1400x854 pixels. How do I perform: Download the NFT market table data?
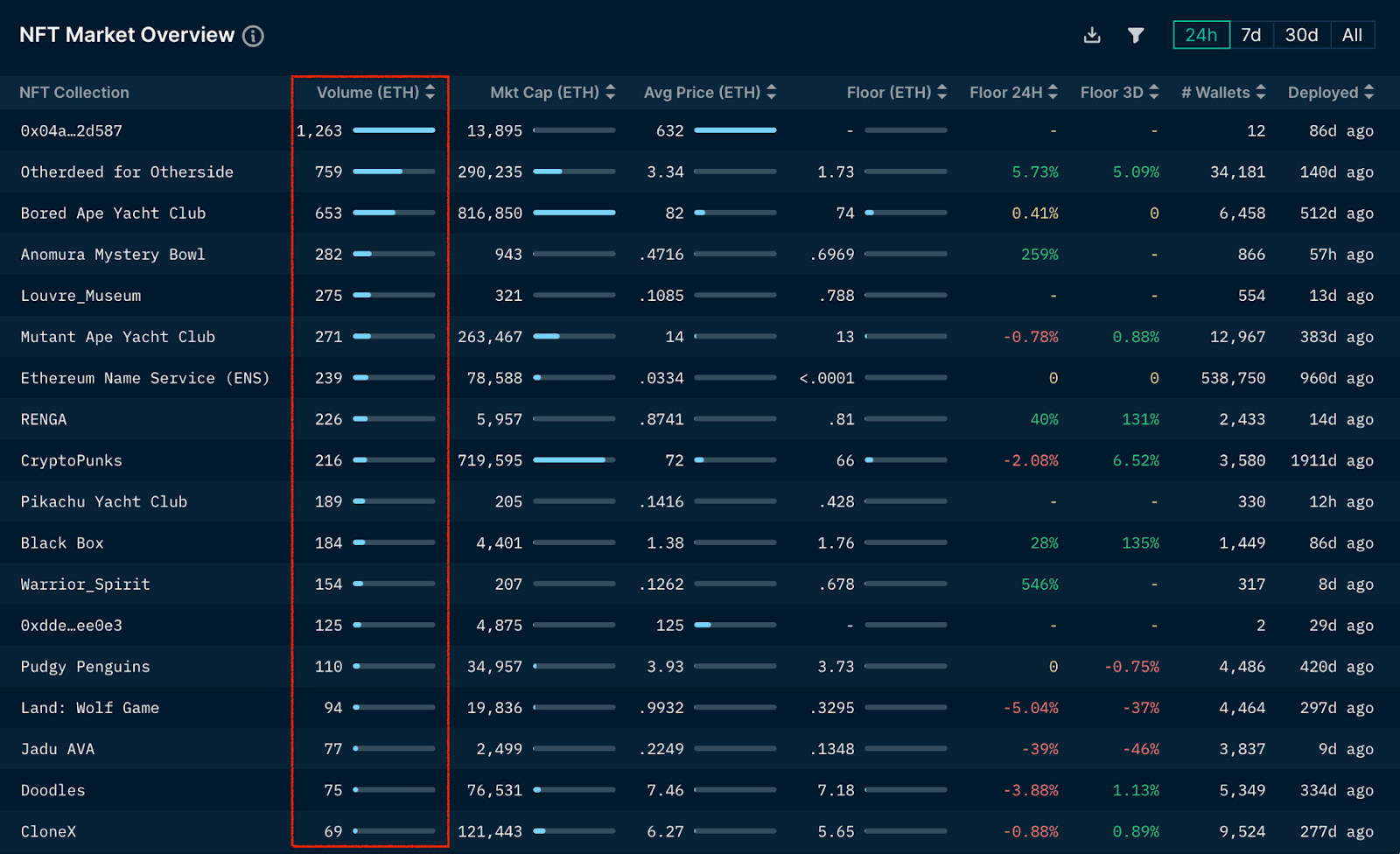[1092, 35]
